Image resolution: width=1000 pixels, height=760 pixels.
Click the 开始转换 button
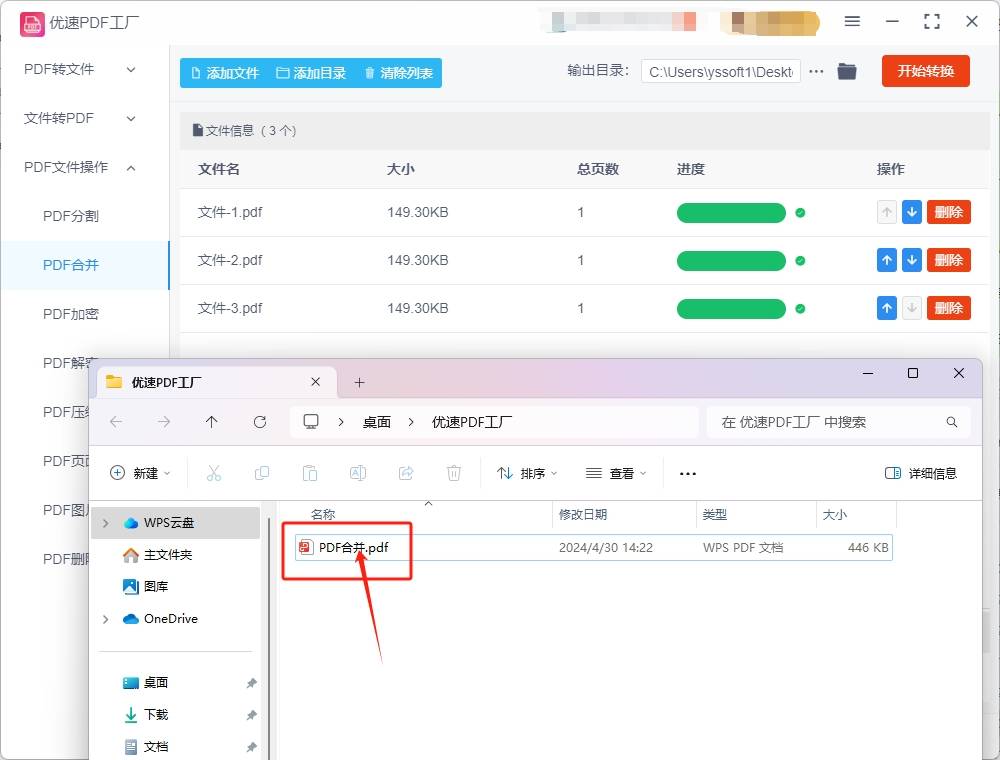[x=925, y=71]
